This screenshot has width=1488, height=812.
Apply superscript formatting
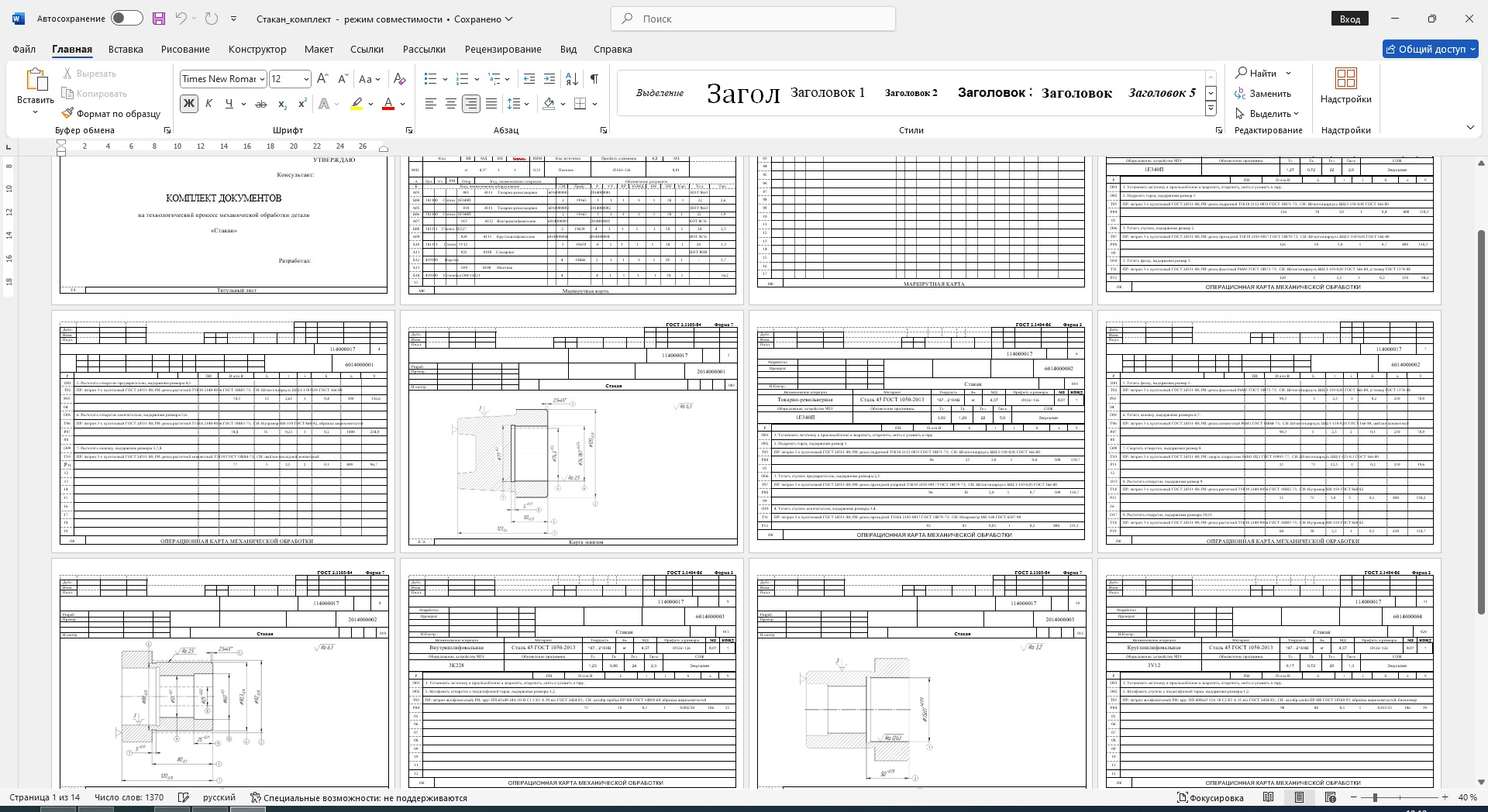(x=303, y=103)
